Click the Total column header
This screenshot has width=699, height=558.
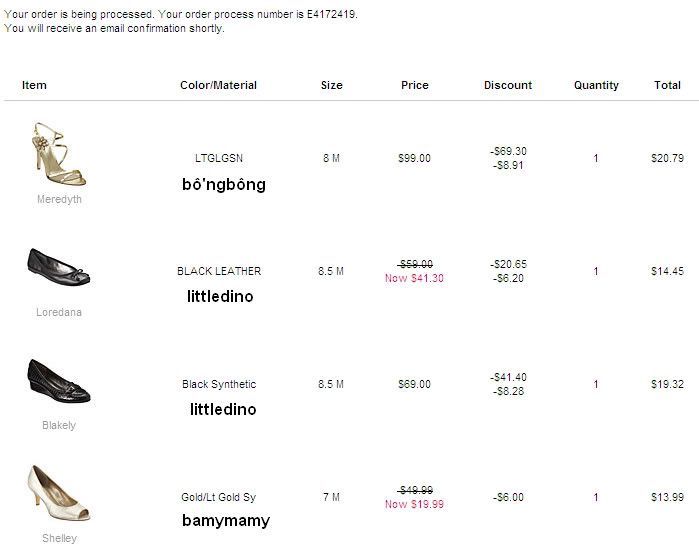click(667, 86)
